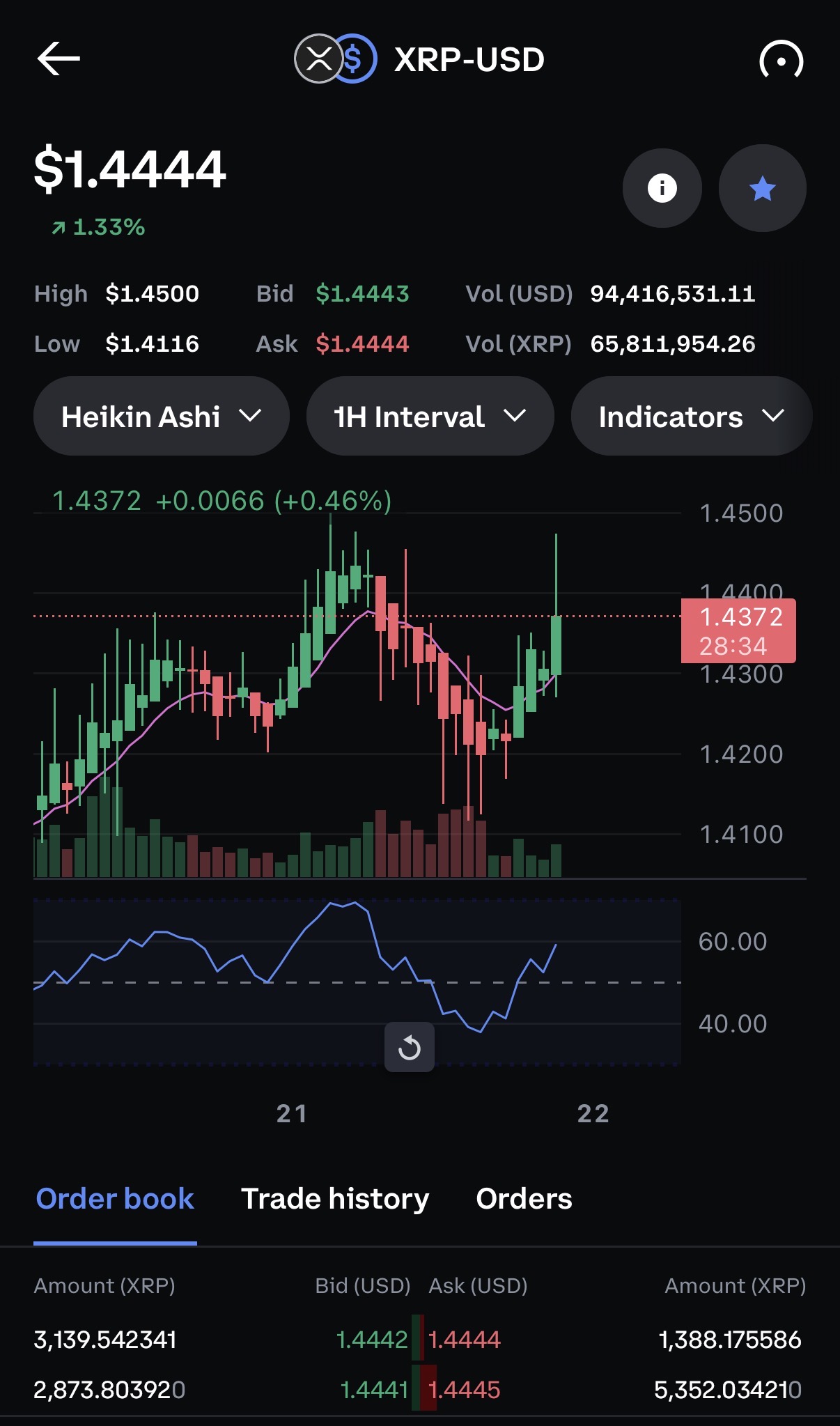840x1426 pixels.
Task: Open the price alert icon at top right
Action: (781, 60)
